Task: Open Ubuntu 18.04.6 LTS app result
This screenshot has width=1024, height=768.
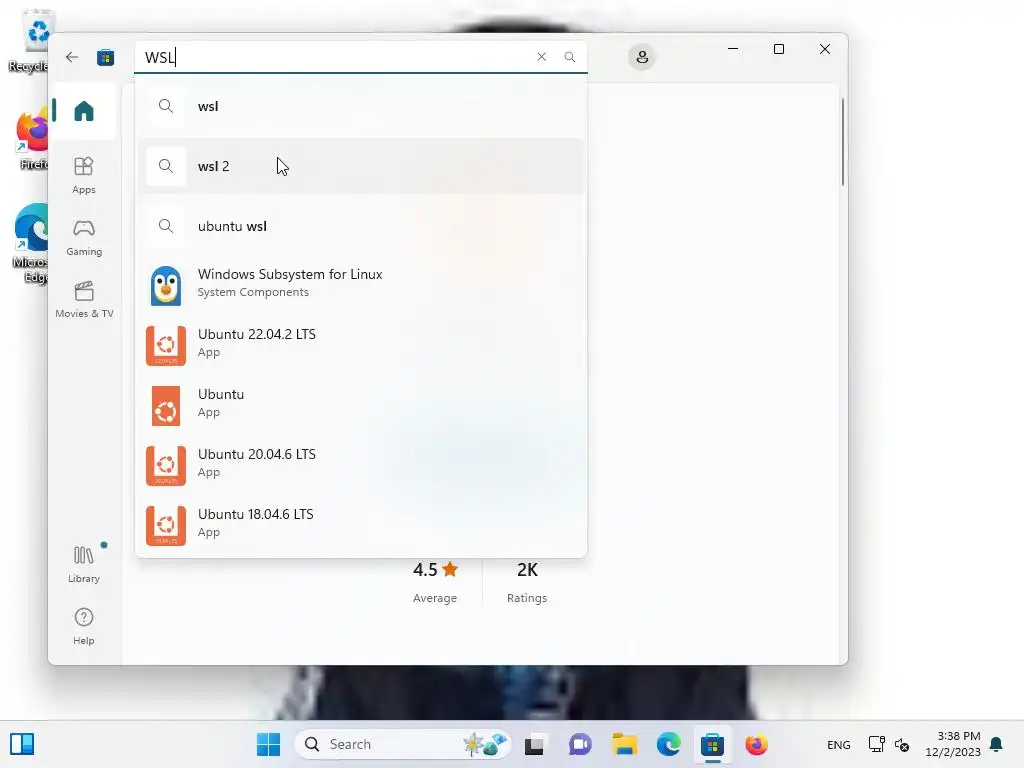Action: [360, 526]
